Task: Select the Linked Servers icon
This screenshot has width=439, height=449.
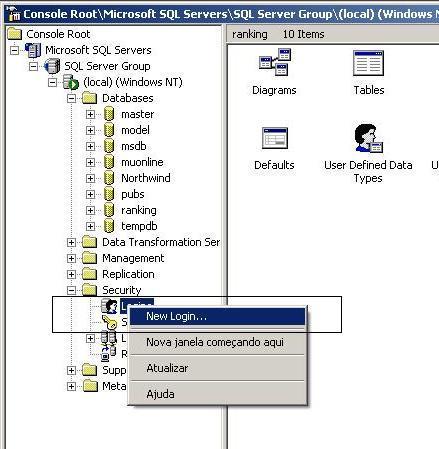Action: click(109, 338)
